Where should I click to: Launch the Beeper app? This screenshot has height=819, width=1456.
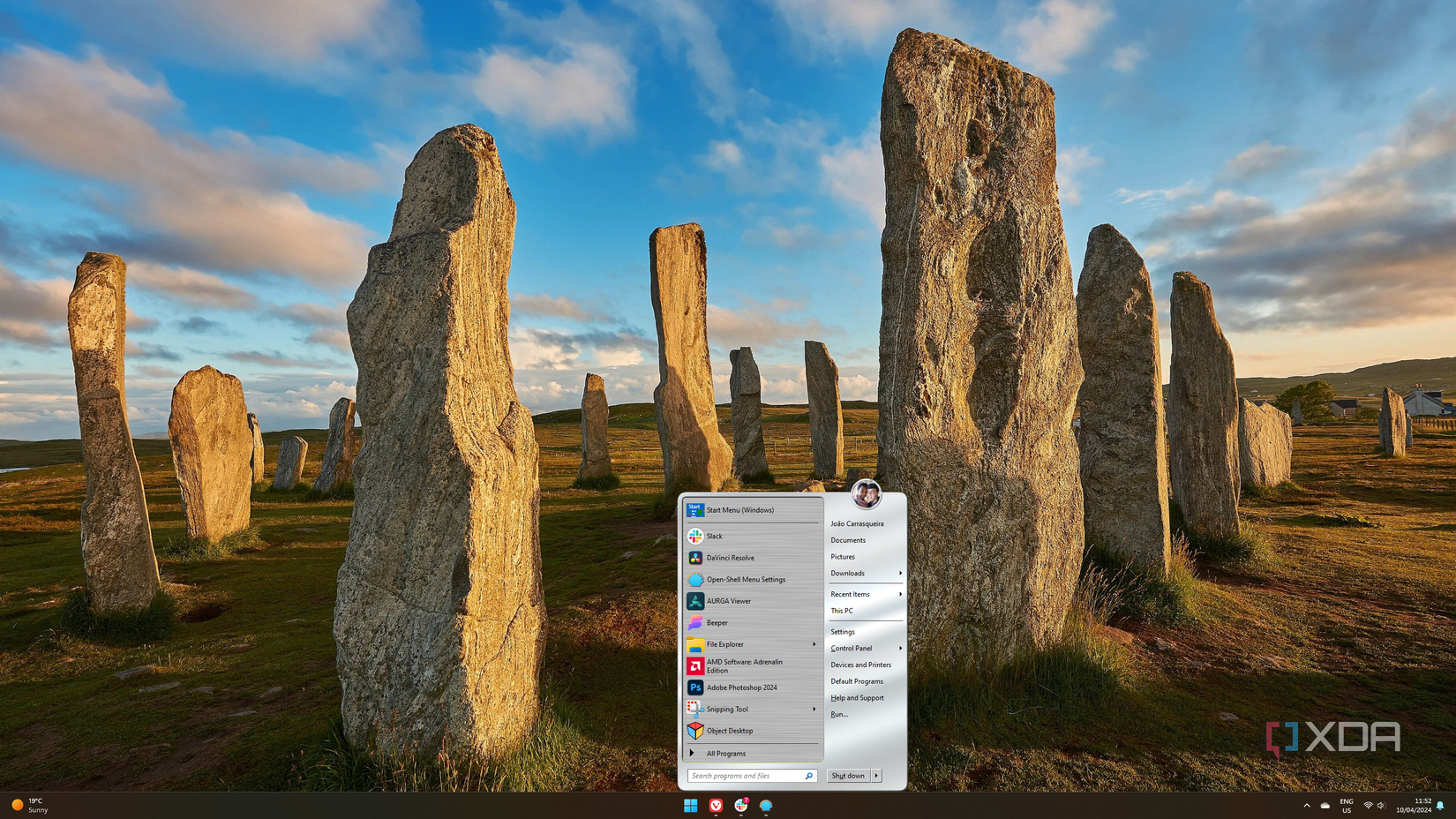coord(717,622)
